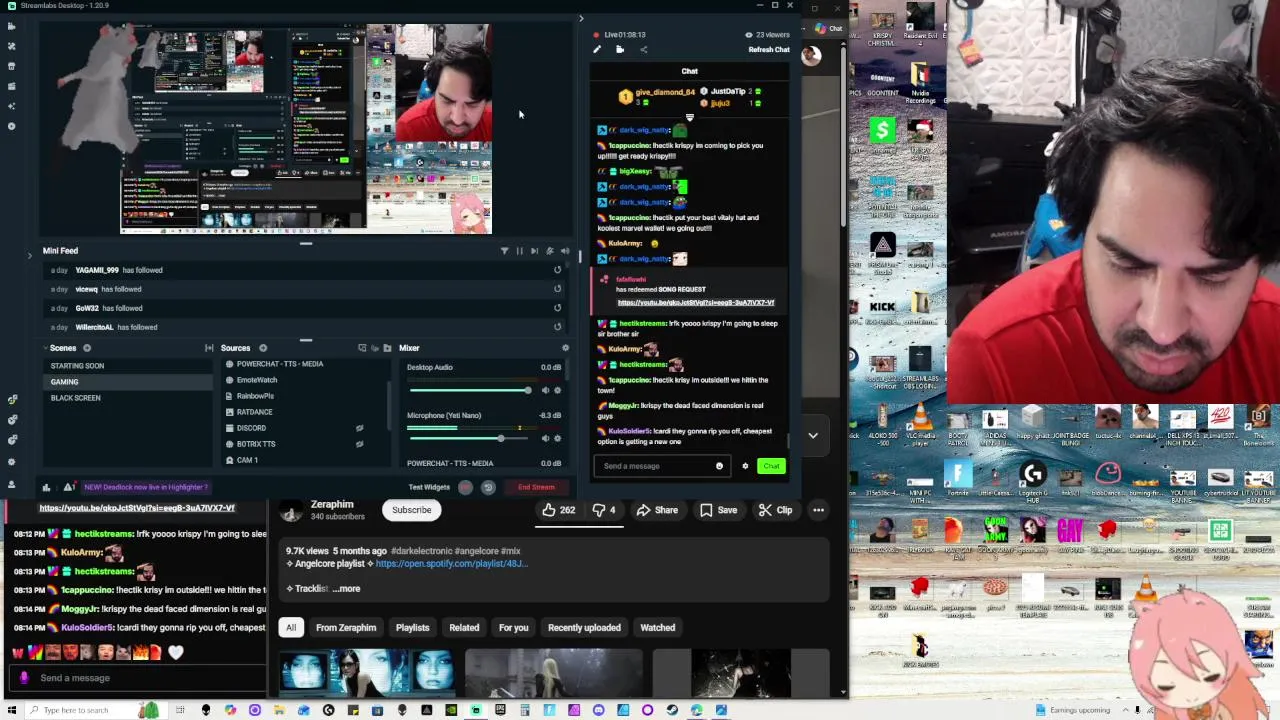Open Microphone (Yeti Nano) settings gear

558,438
